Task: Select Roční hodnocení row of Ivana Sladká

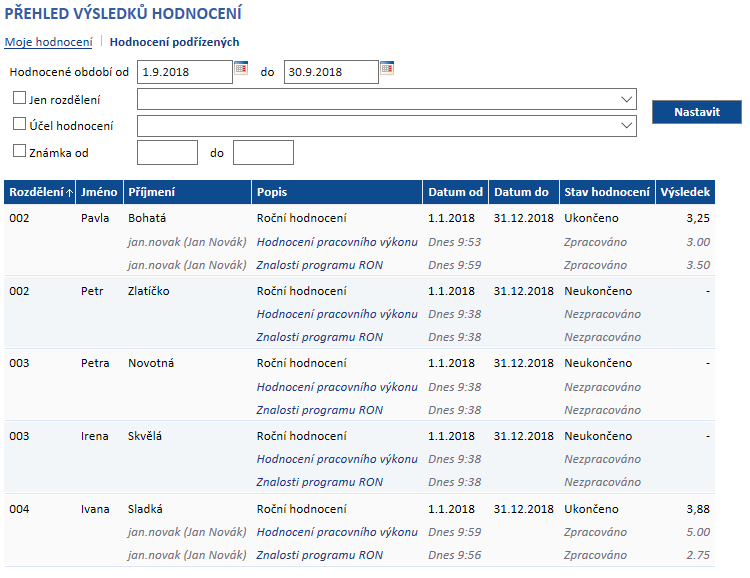Action: coord(359,509)
